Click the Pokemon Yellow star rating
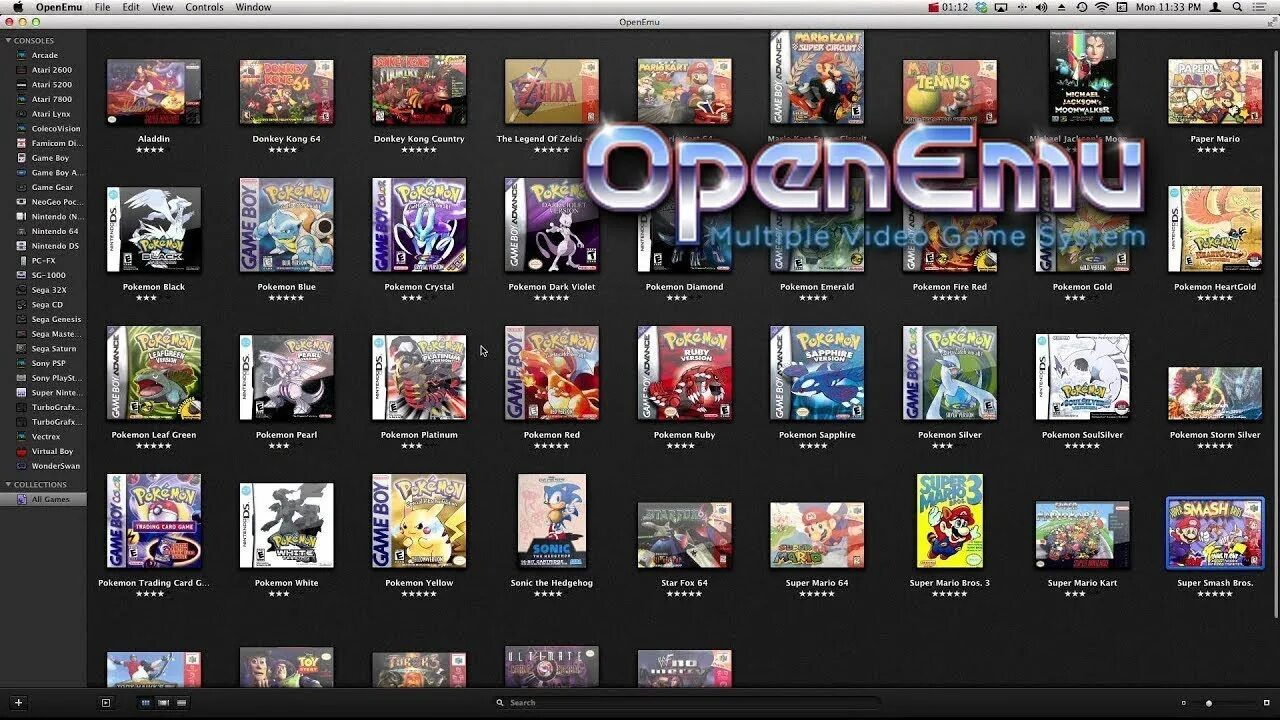This screenshot has height=720, width=1280. (x=419, y=594)
